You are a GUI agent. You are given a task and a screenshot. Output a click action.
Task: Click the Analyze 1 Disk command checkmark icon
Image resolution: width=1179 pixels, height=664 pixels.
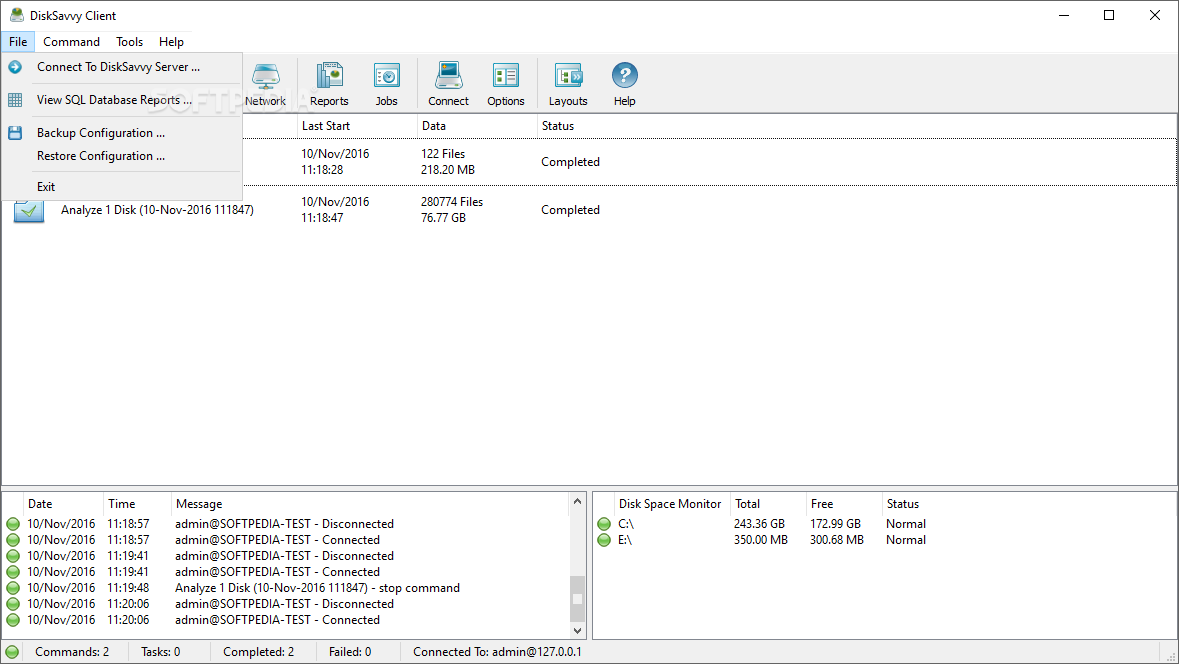click(29, 211)
